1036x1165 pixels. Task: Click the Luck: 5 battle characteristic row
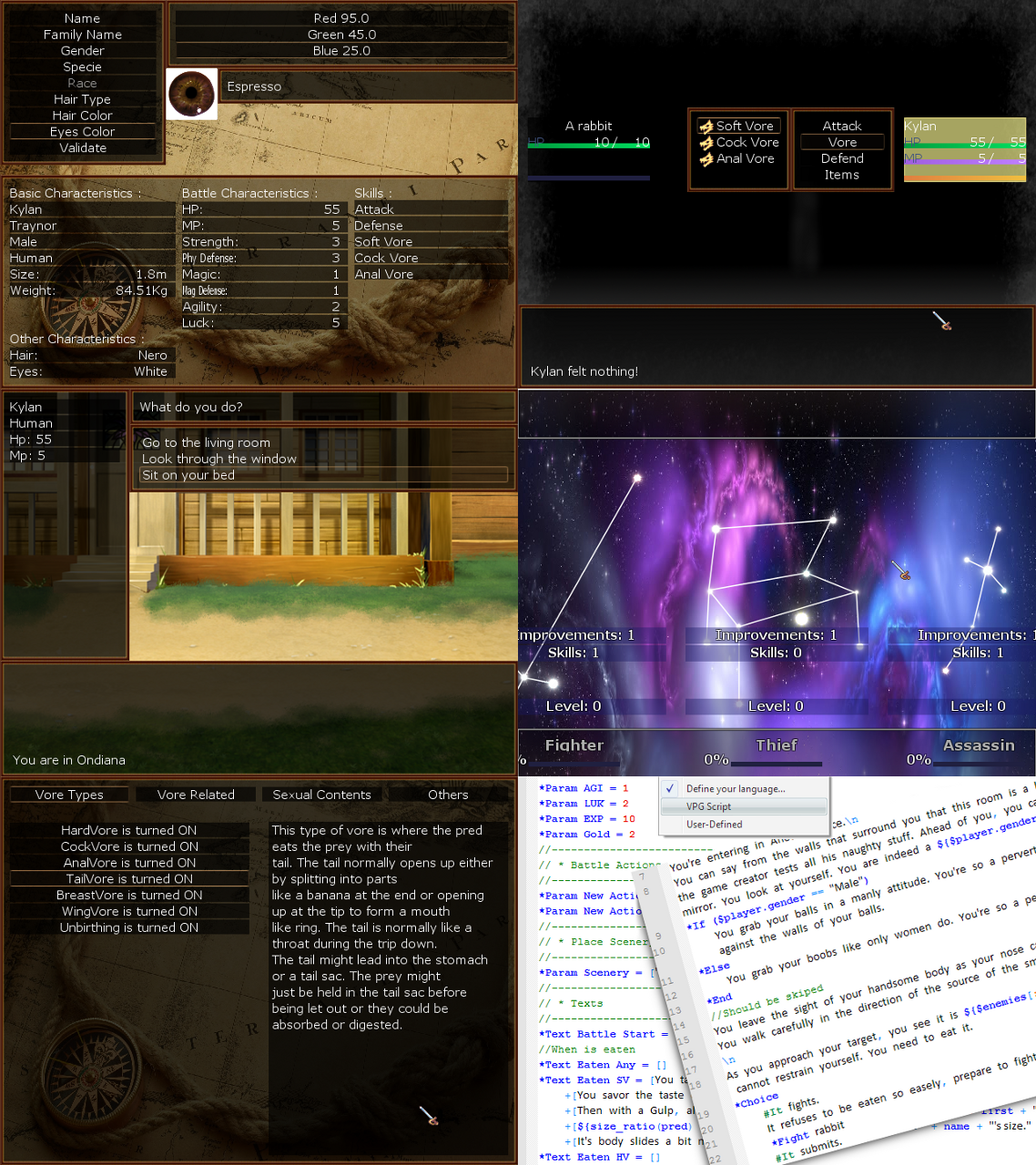coord(262,323)
